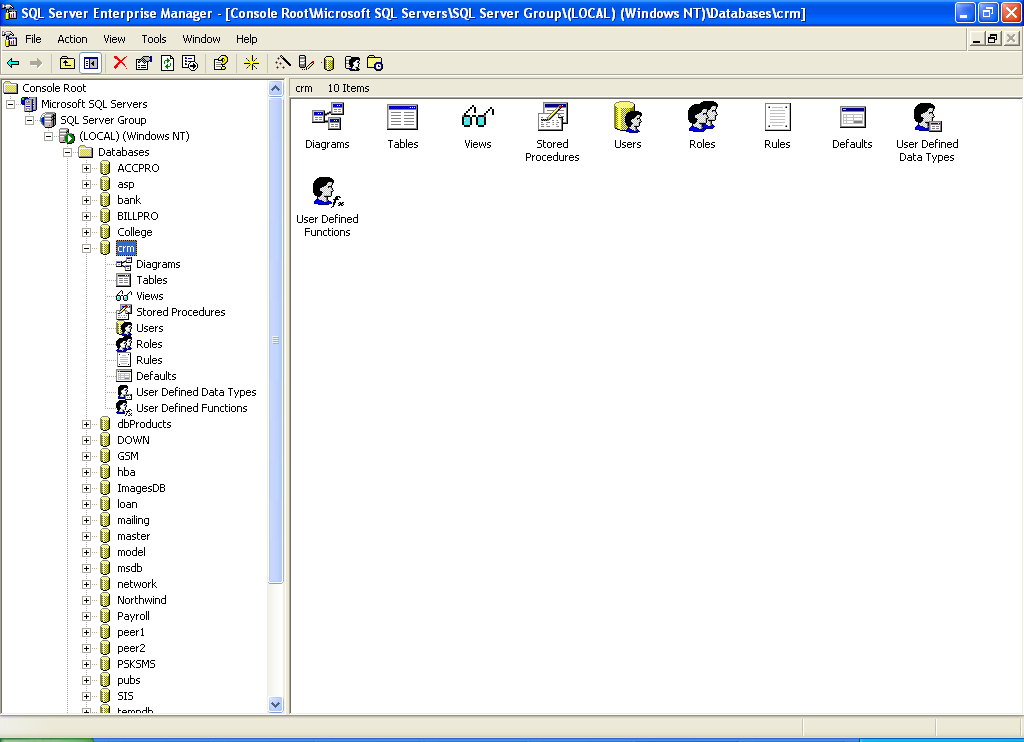Select the BILLPRO database
1024x742 pixels.
(137, 216)
